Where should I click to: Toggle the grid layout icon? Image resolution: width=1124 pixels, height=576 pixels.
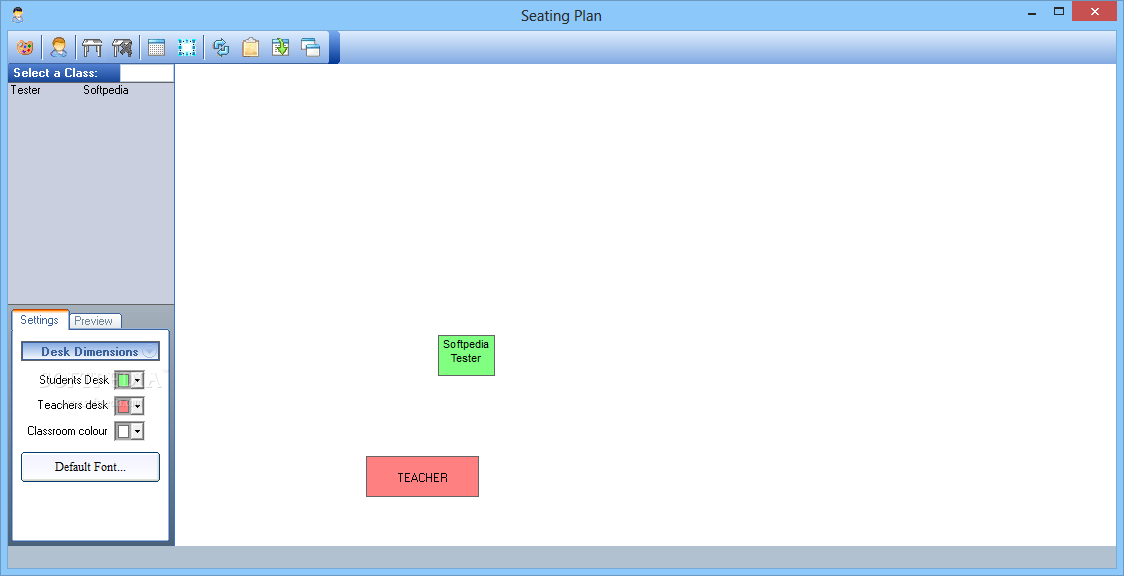(x=156, y=48)
